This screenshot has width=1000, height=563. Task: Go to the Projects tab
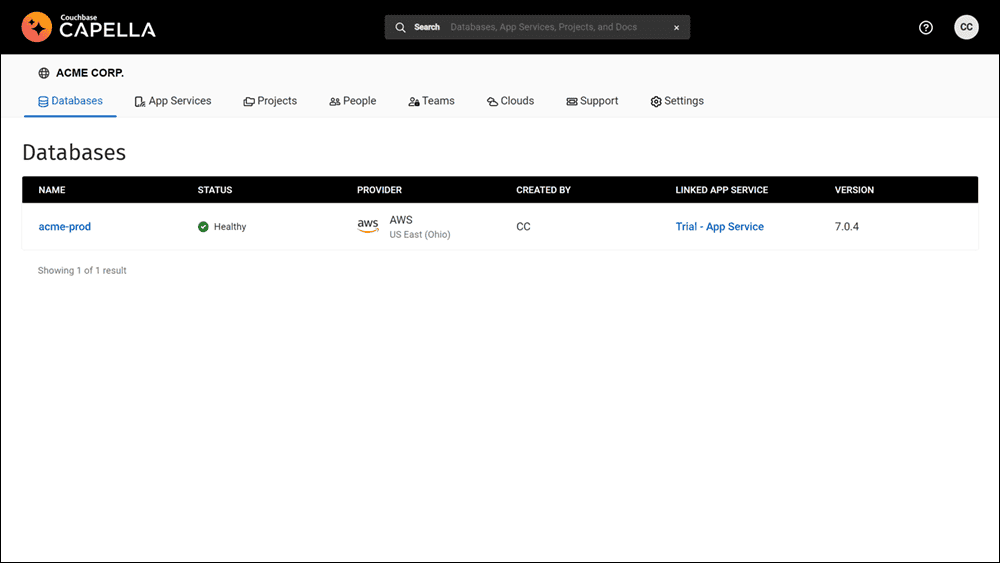(270, 101)
